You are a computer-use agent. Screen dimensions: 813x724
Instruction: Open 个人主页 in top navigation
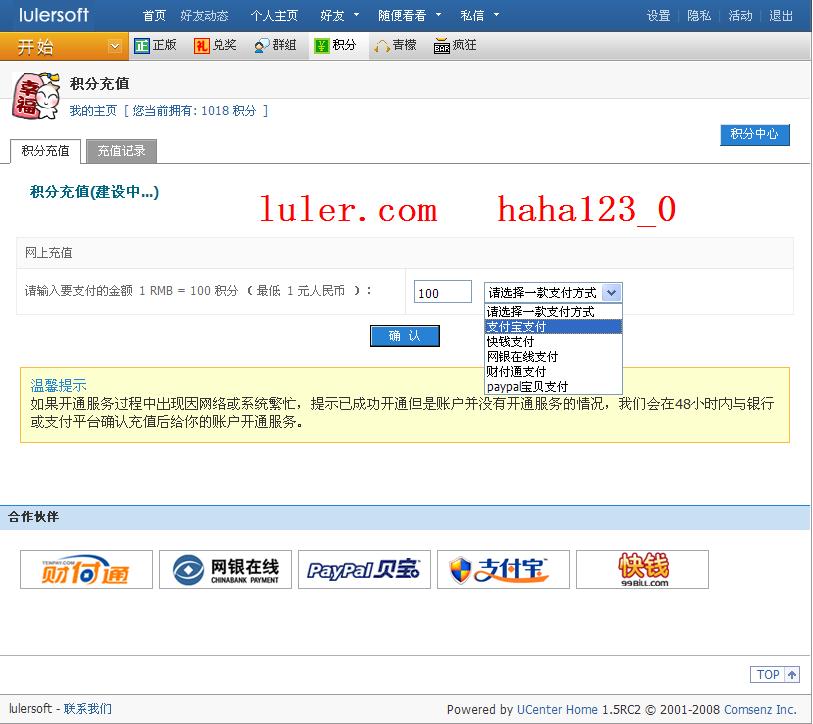(274, 16)
